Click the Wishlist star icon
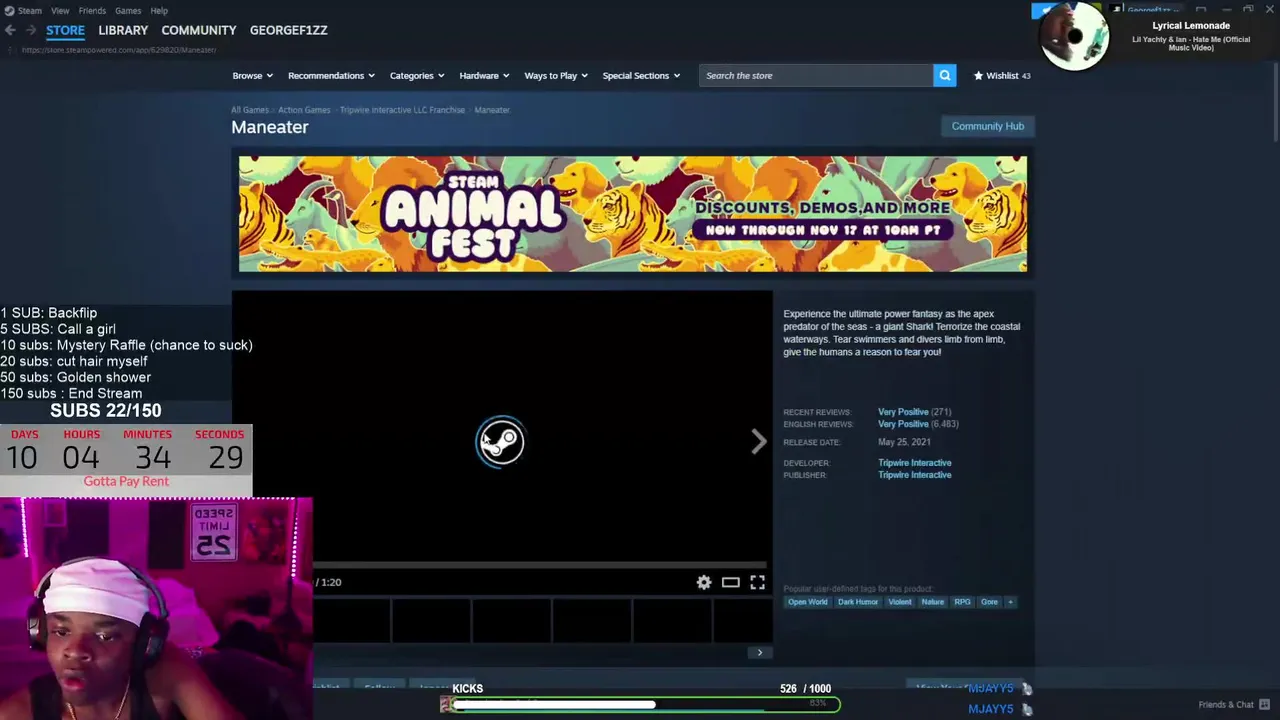Viewport: 1280px width, 720px height. pyautogui.click(x=978, y=75)
